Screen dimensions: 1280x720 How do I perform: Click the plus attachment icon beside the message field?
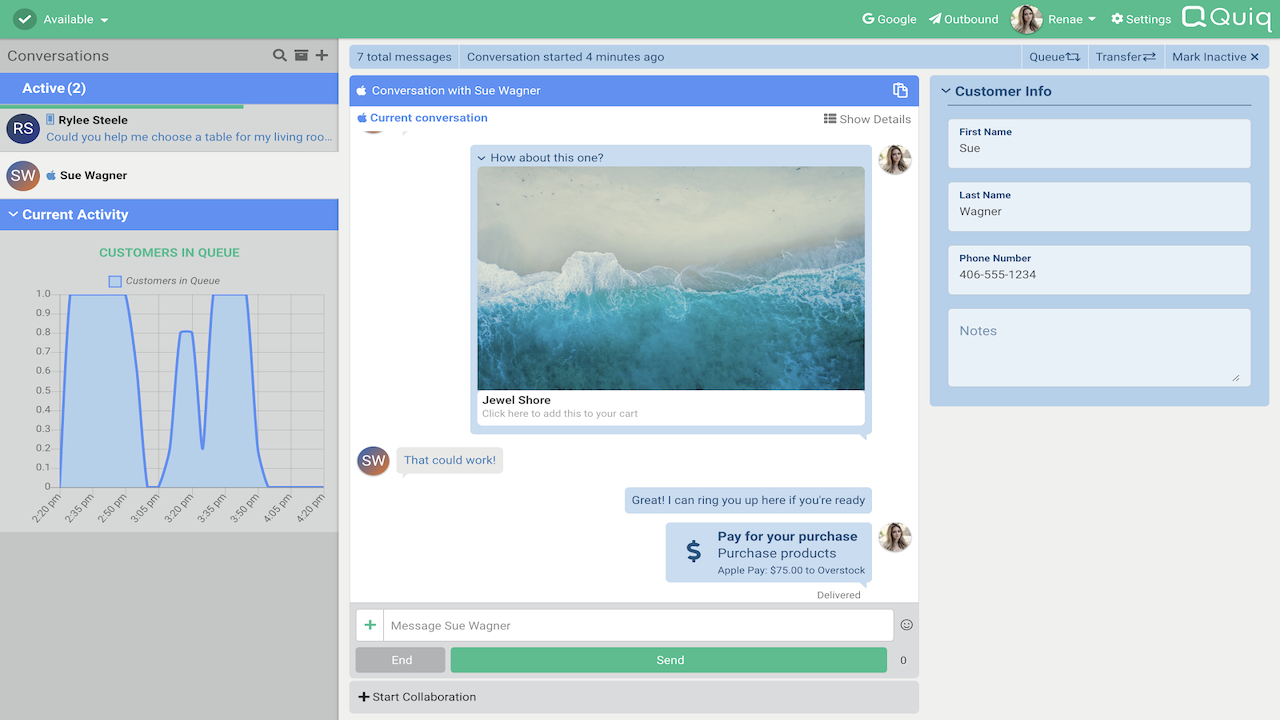click(x=370, y=625)
